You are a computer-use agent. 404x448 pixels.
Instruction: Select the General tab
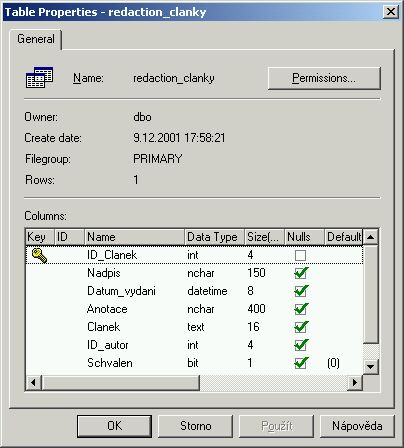pos(36,39)
